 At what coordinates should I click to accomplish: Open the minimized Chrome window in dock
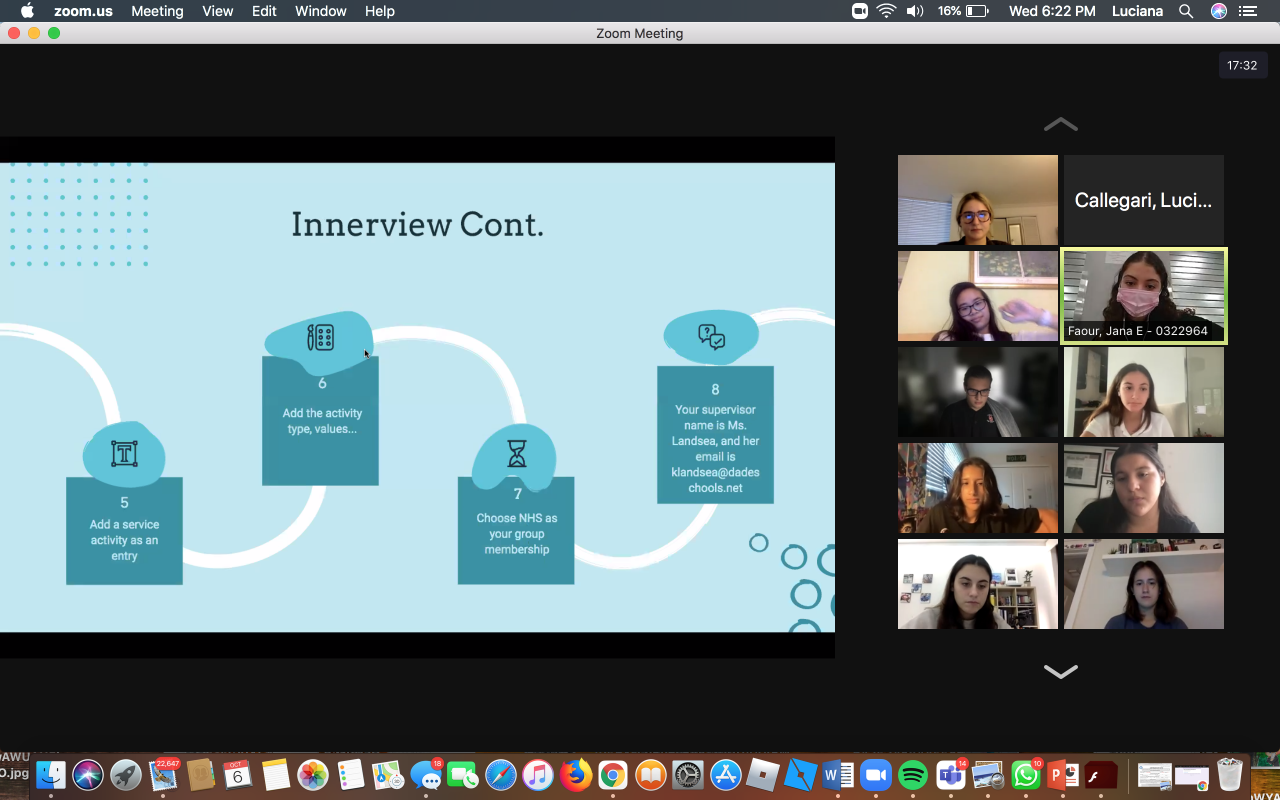point(1192,776)
